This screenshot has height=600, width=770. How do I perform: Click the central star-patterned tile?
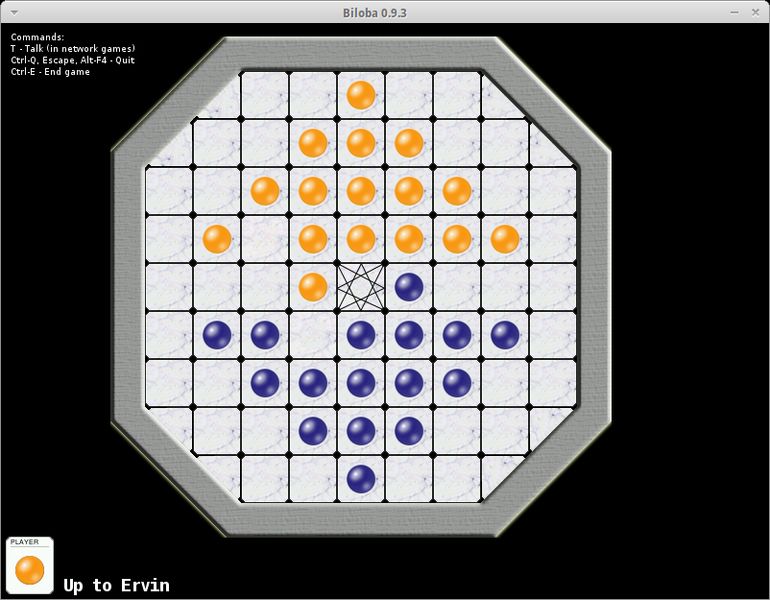pos(361,287)
